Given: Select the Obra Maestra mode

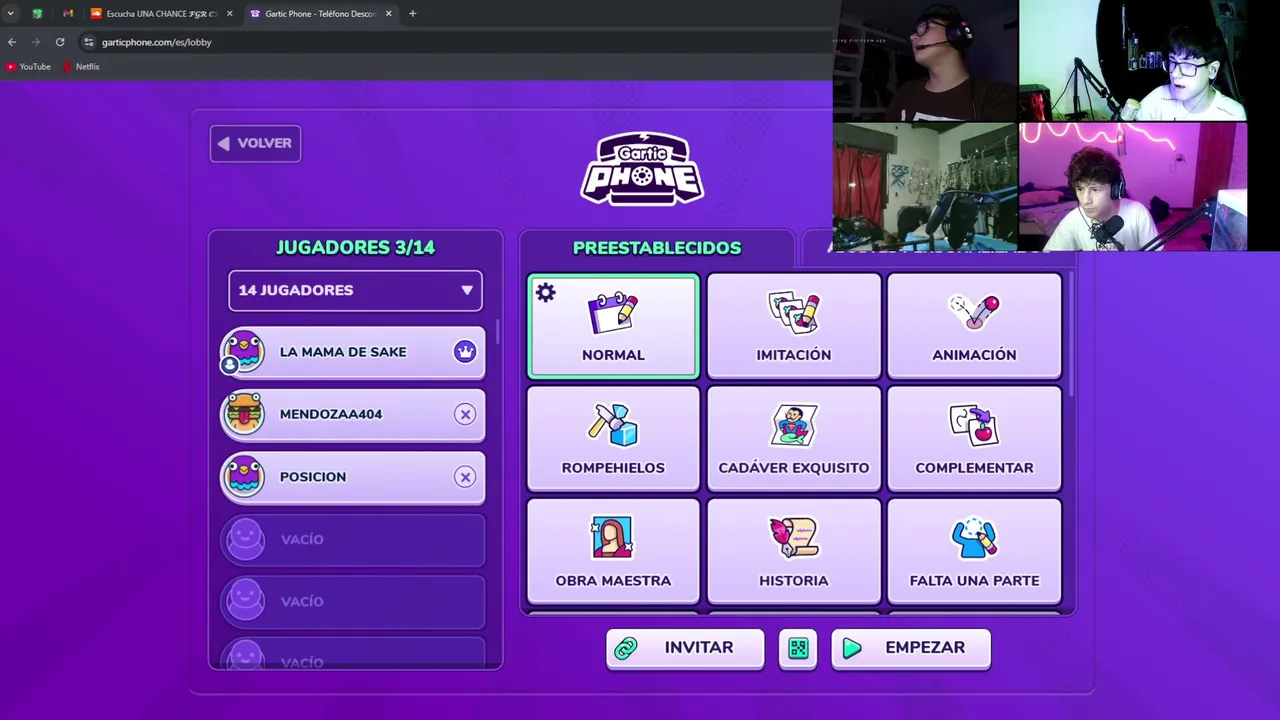Looking at the screenshot, I should (613, 552).
